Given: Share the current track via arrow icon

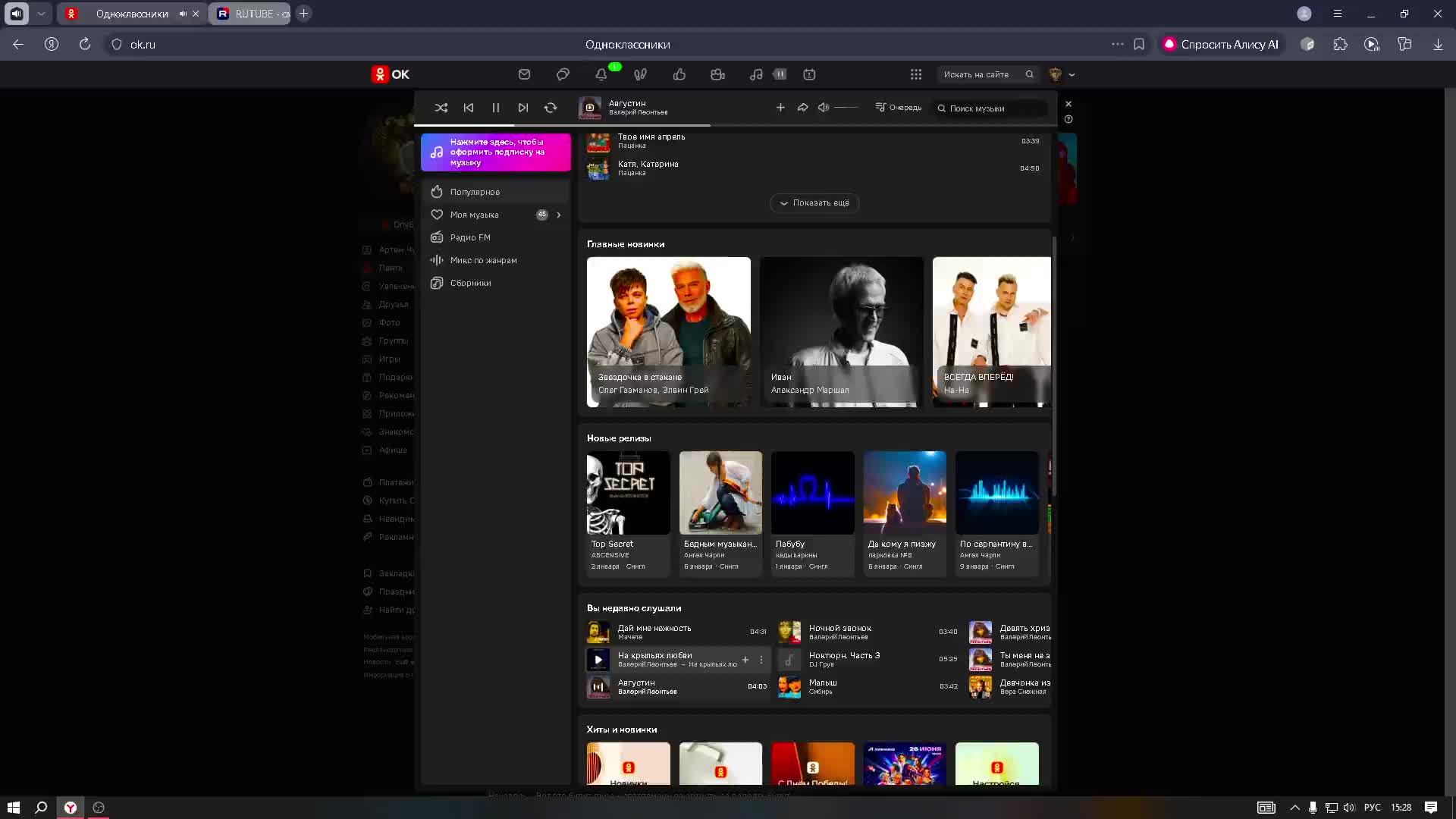Looking at the screenshot, I should click(x=802, y=108).
